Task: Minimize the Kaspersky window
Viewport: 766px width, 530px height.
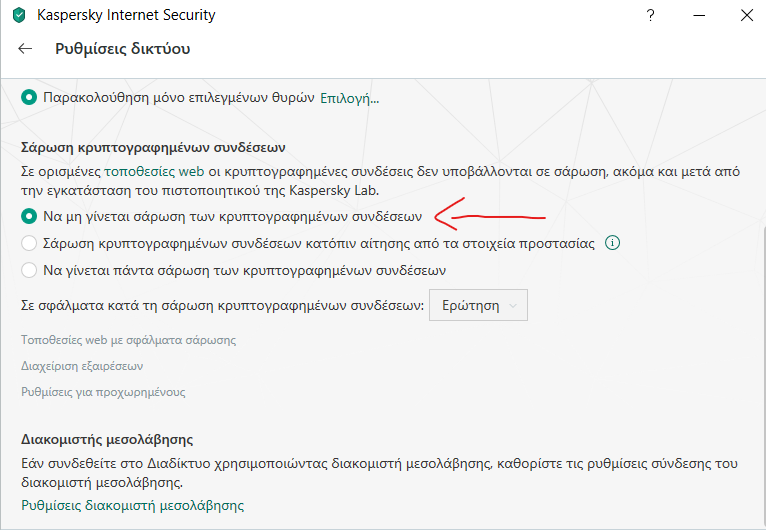Action: point(699,15)
